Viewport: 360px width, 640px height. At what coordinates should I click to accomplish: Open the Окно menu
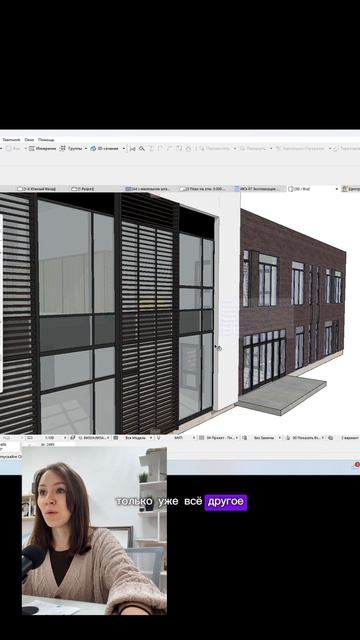pos(29,140)
